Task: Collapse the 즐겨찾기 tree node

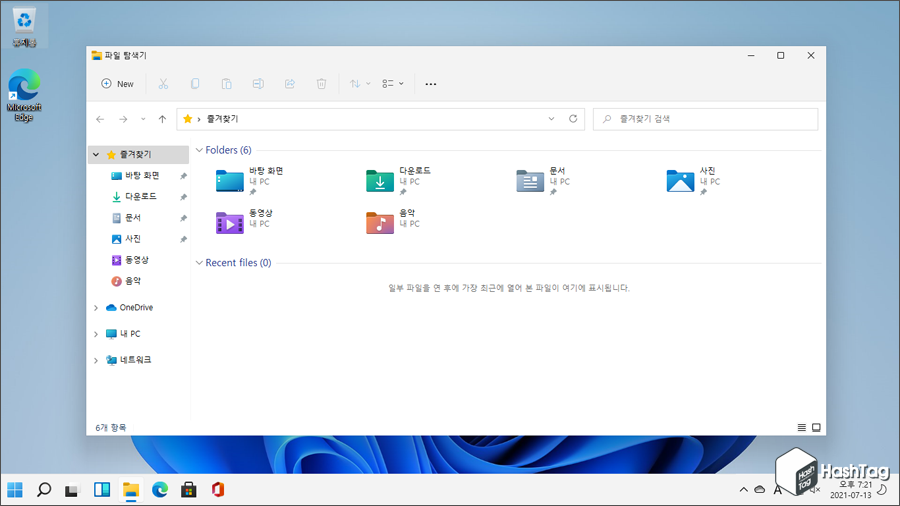Action: (96, 155)
